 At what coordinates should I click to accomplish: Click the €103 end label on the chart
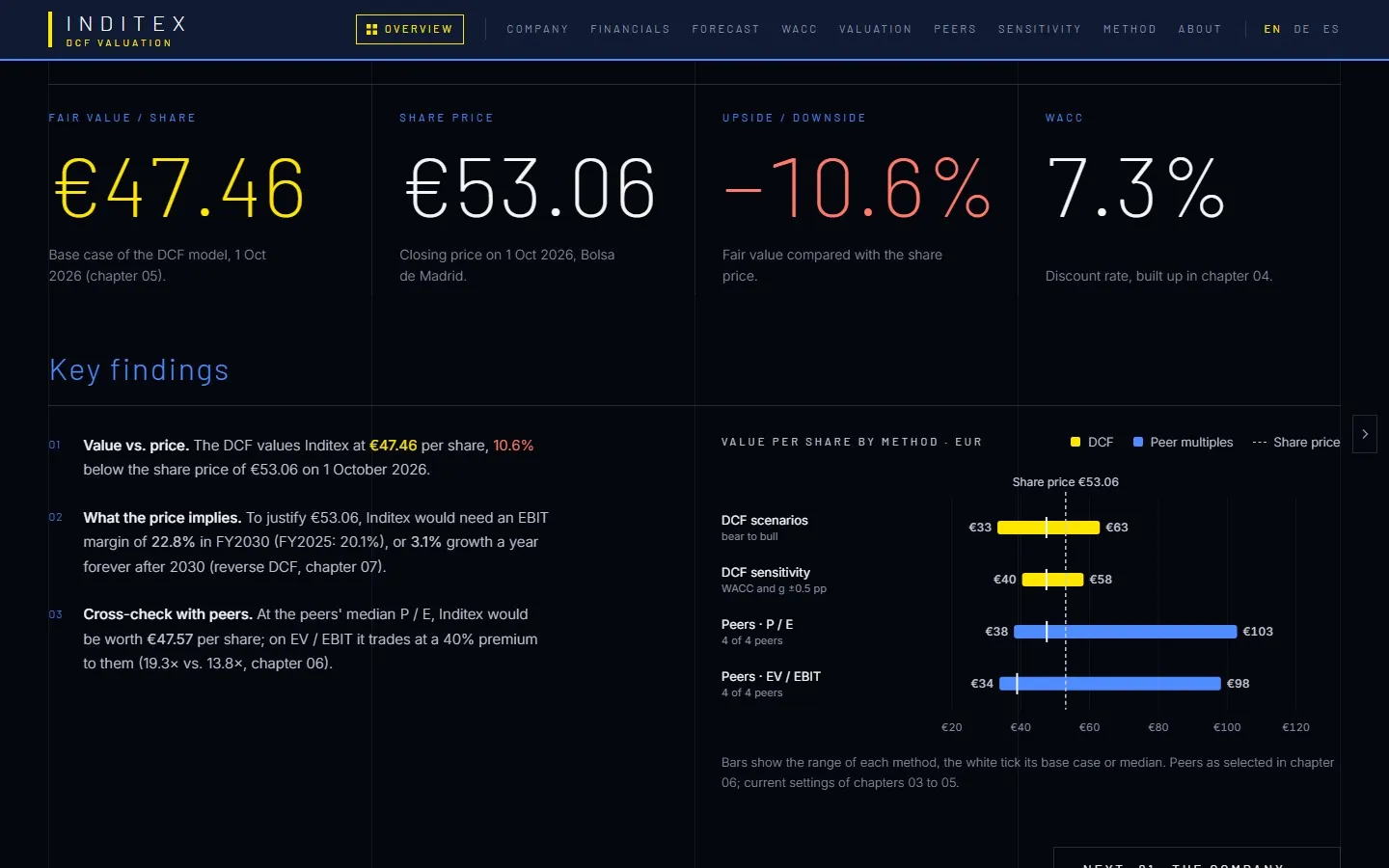tap(1258, 632)
